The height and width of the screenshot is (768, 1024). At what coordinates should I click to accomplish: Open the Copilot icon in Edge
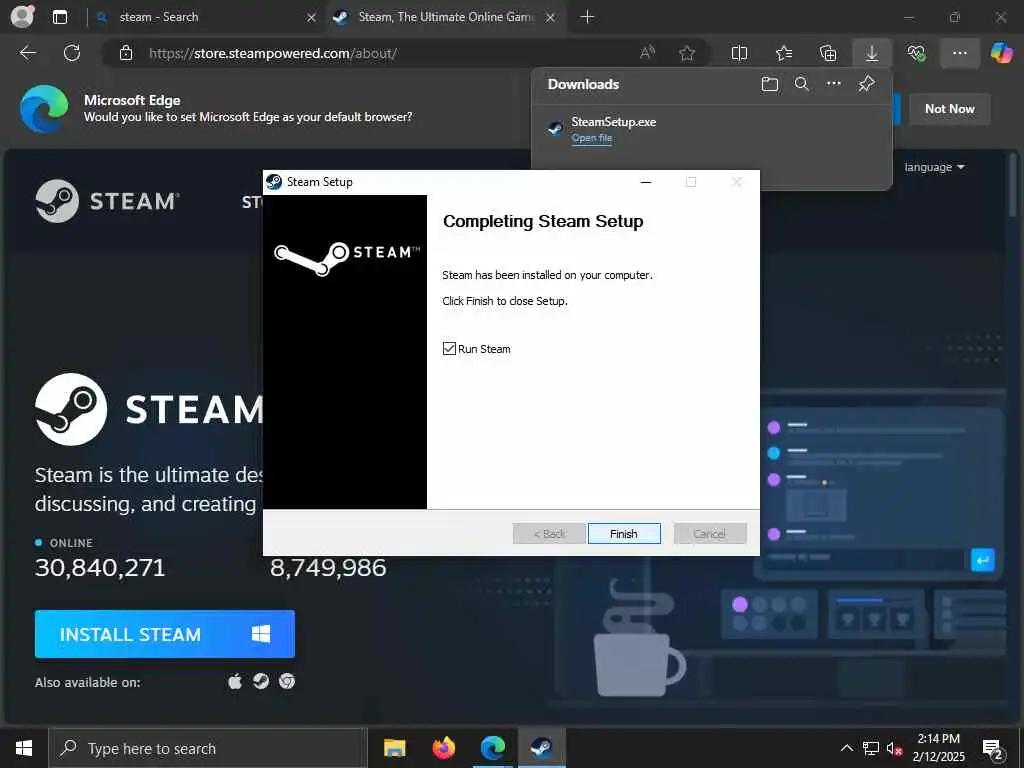(1002, 53)
